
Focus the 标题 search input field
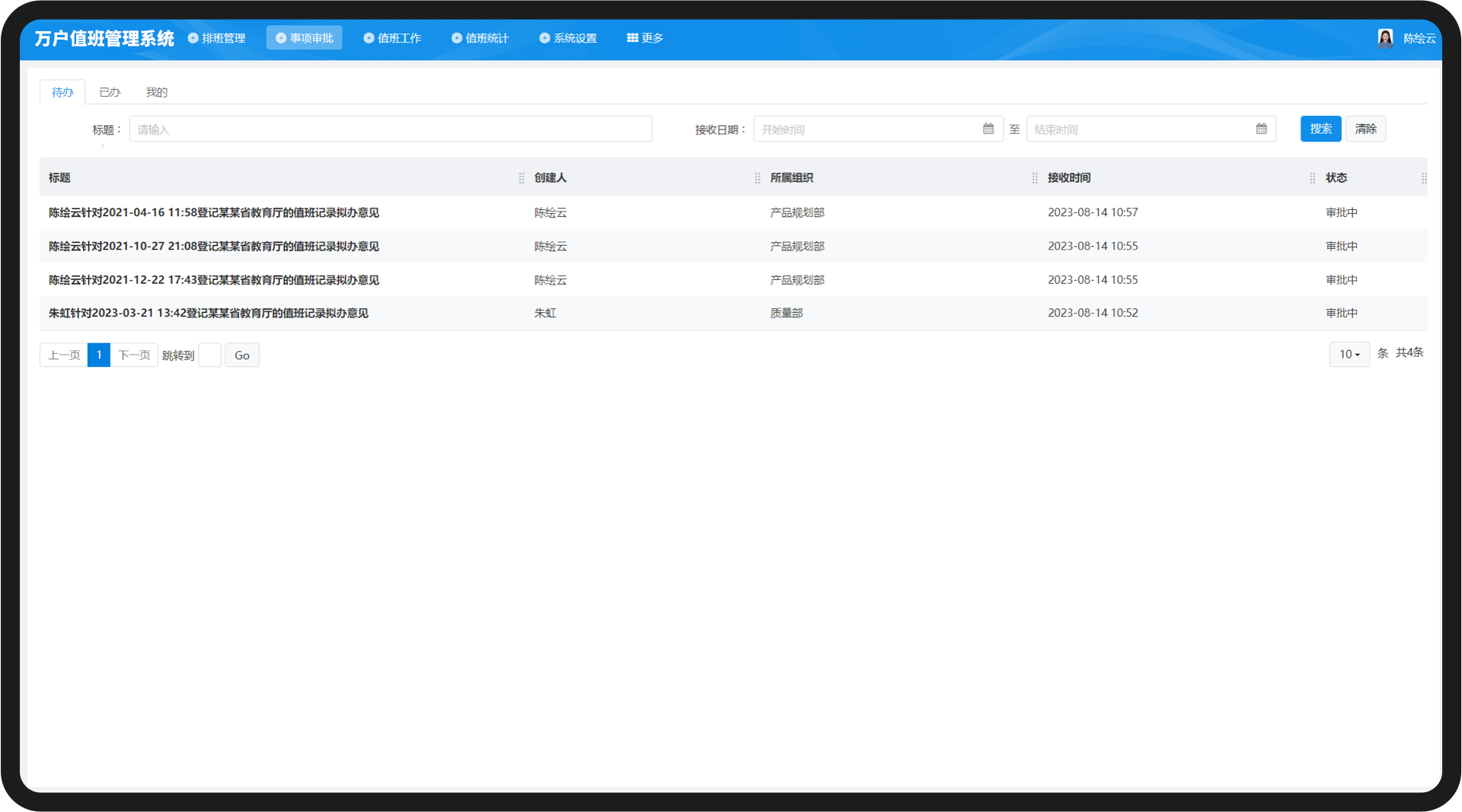click(x=391, y=129)
